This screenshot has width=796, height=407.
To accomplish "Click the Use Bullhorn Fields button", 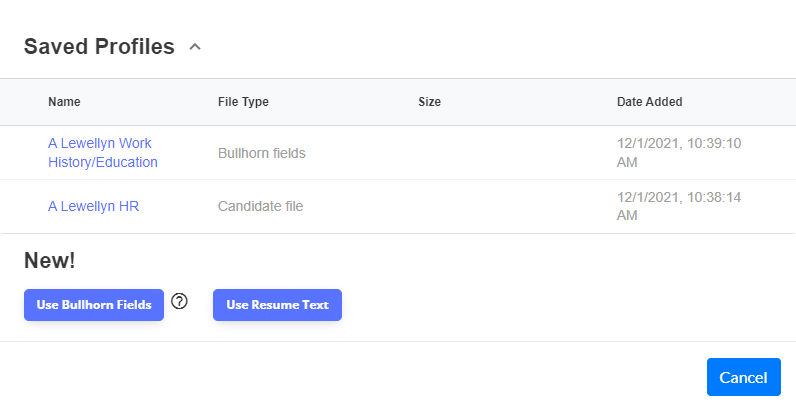I will tap(94, 305).
